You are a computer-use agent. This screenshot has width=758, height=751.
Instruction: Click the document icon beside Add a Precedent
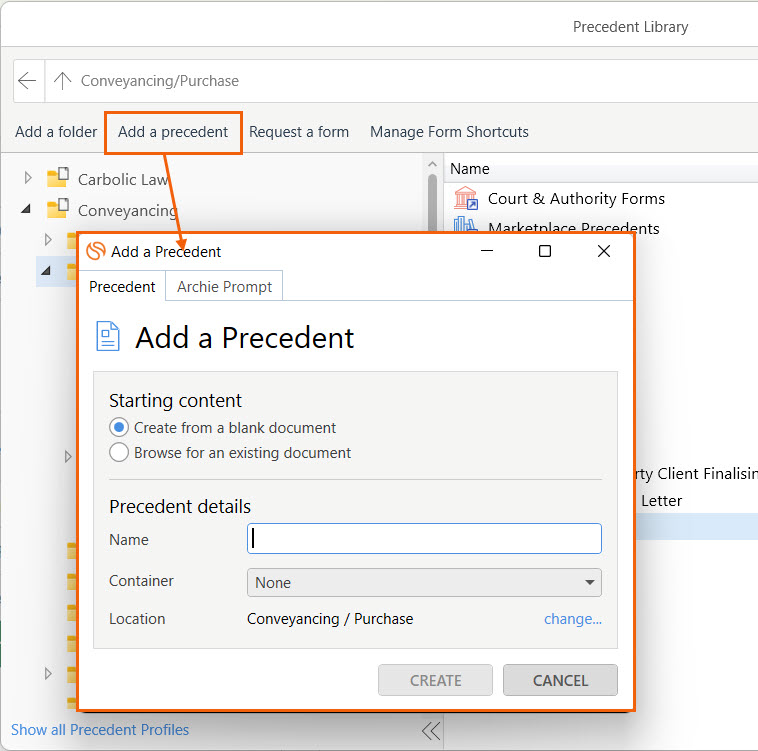108,336
